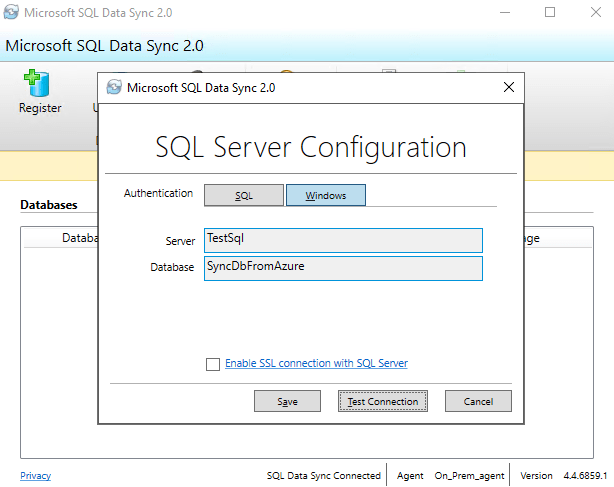Click the Save button

tap(287, 401)
